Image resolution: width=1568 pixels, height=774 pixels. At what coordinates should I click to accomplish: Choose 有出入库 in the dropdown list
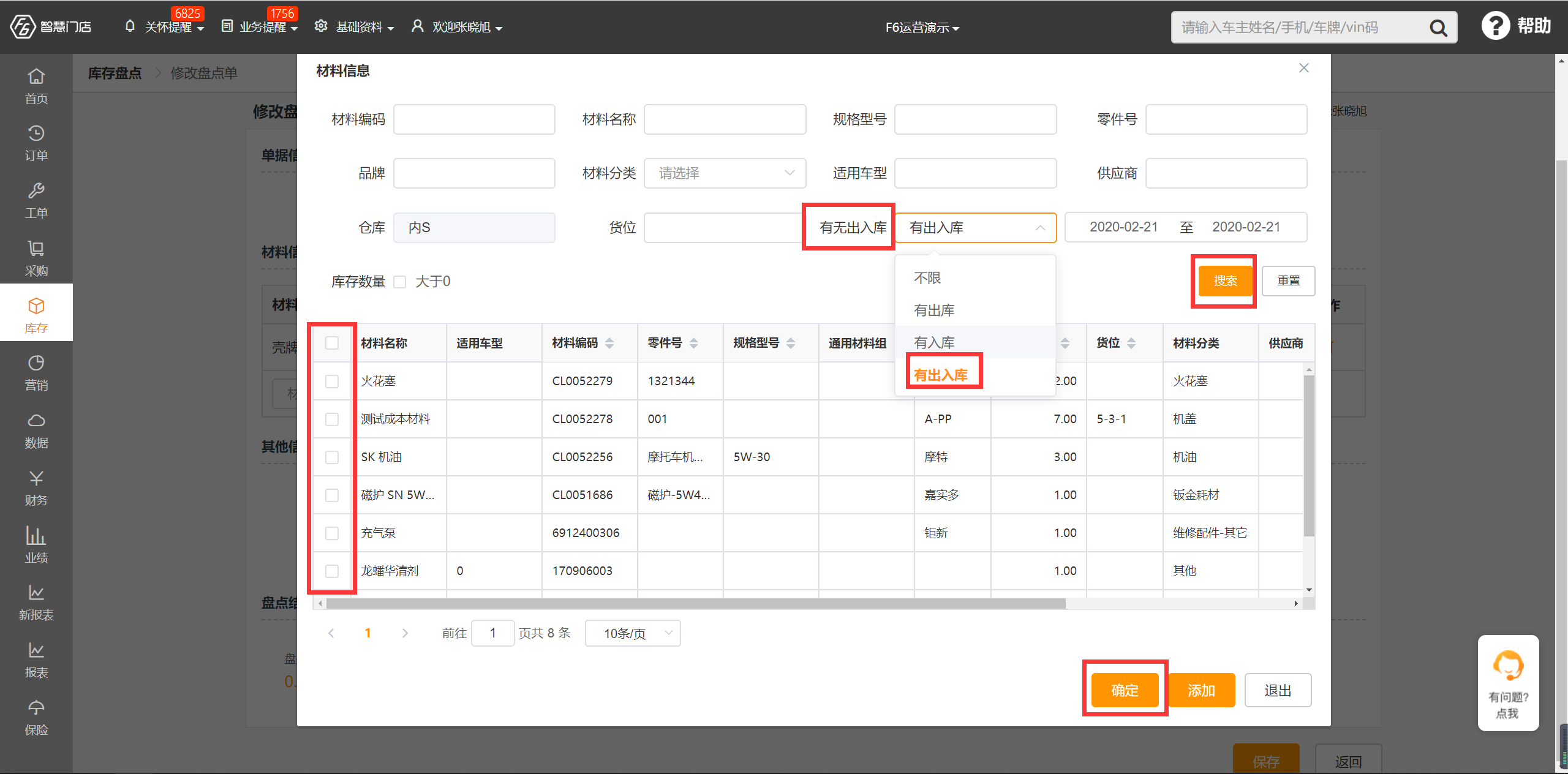click(975, 375)
